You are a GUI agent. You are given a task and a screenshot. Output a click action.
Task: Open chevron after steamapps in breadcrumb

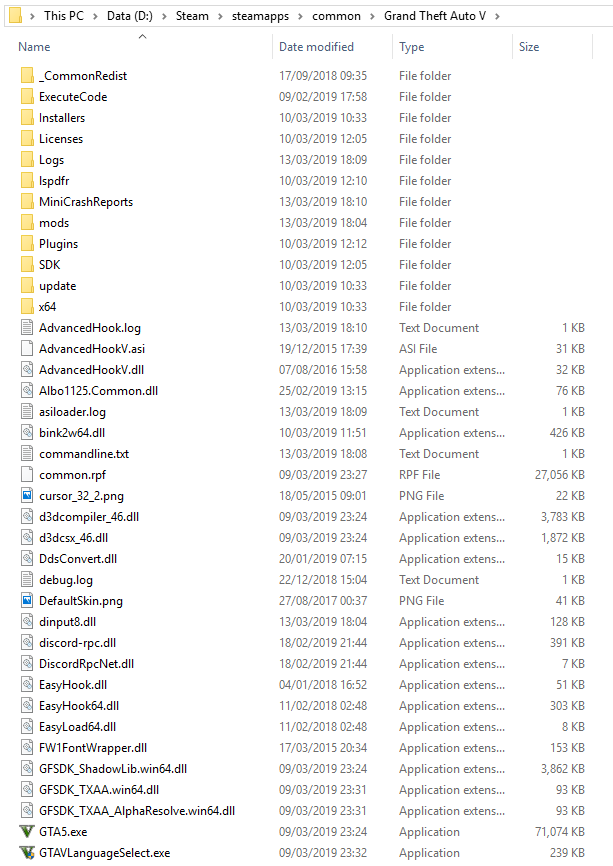pos(300,17)
